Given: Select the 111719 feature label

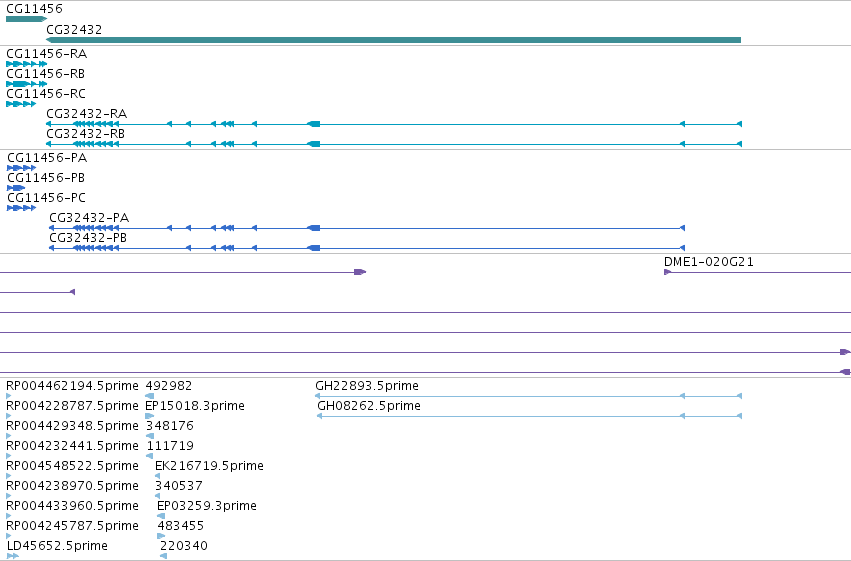Looking at the screenshot, I should [170, 446].
